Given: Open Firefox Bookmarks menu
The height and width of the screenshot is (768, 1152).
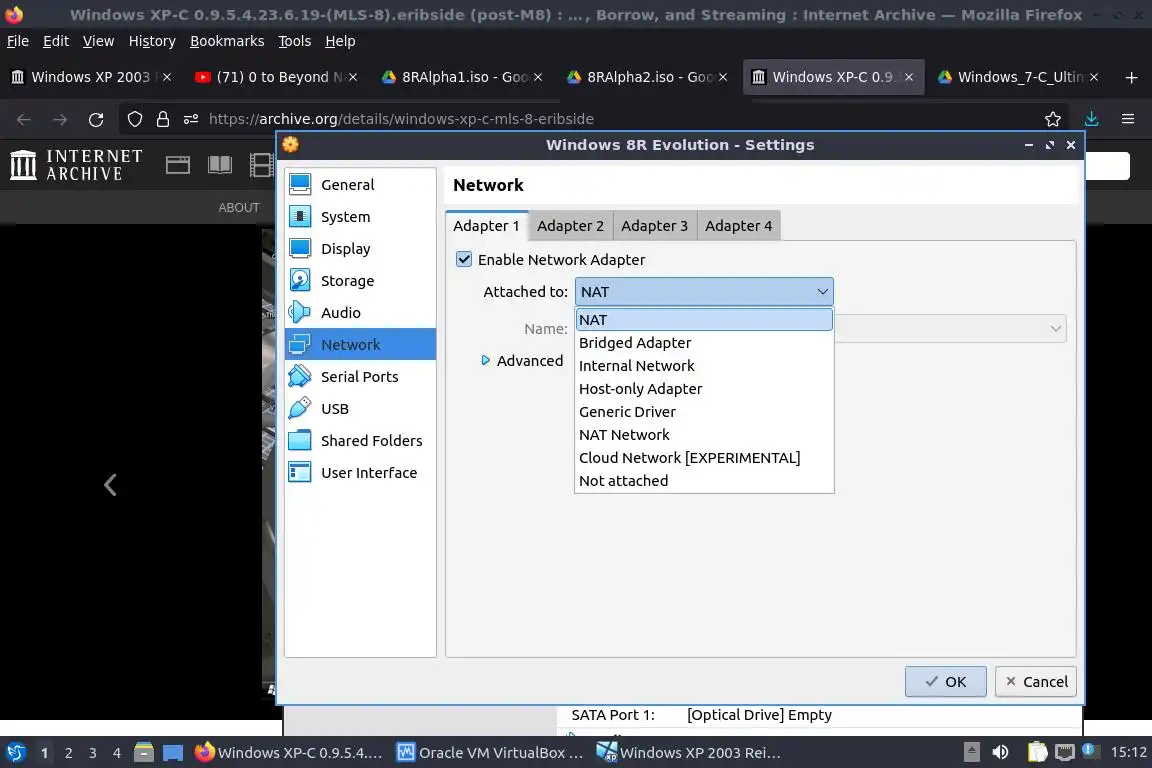Looking at the screenshot, I should (x=227, y=41).
